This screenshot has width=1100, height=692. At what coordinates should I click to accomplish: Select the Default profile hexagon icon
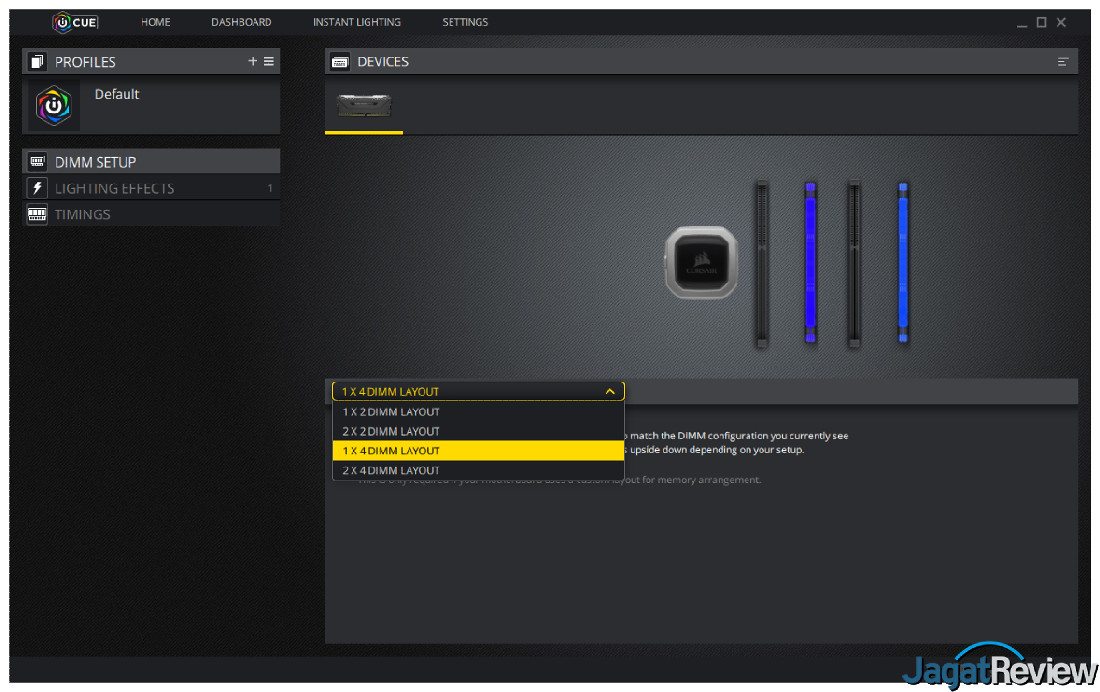click(x=54, y=106)
